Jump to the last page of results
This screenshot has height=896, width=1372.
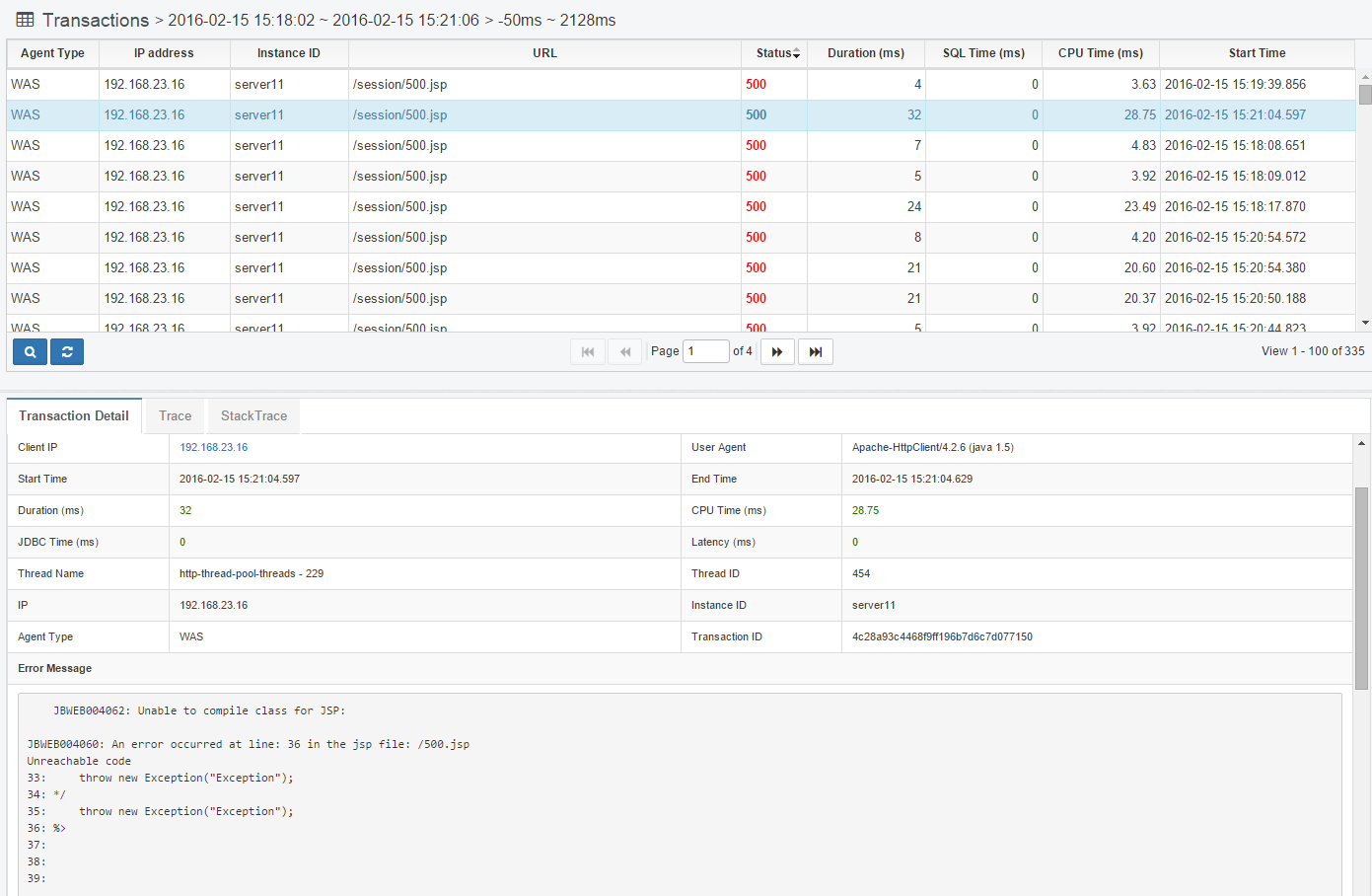pyautogui.click(x=816, y=352)
